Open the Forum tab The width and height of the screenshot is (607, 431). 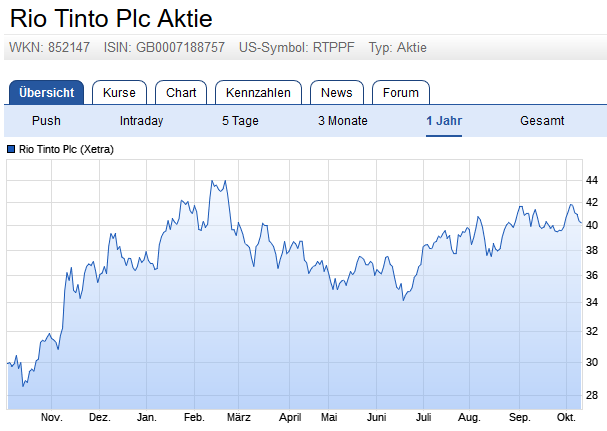(x=401, y=93)
